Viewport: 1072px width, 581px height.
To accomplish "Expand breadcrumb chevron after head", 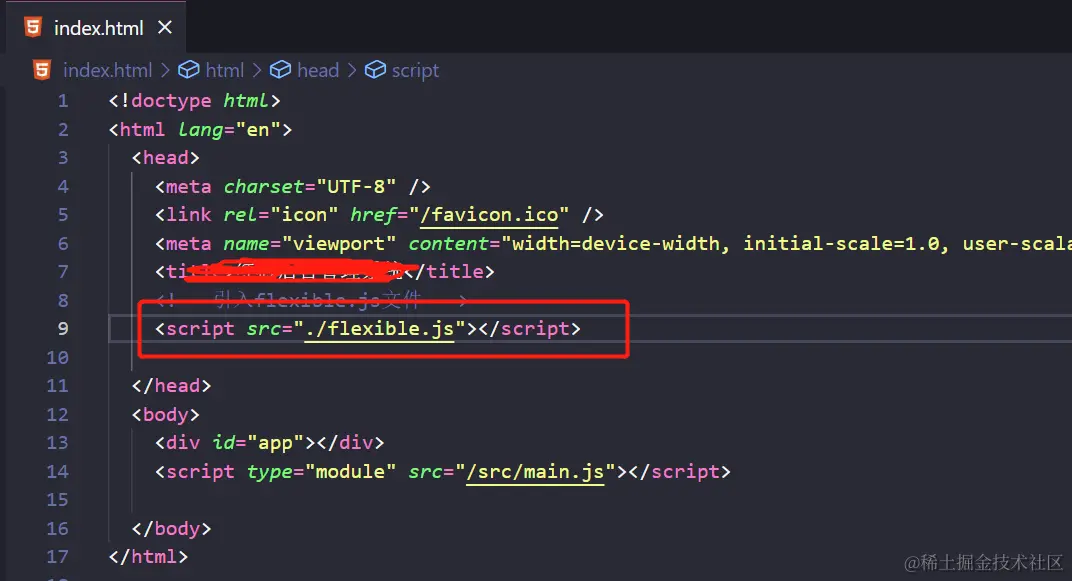I will 351,70.
